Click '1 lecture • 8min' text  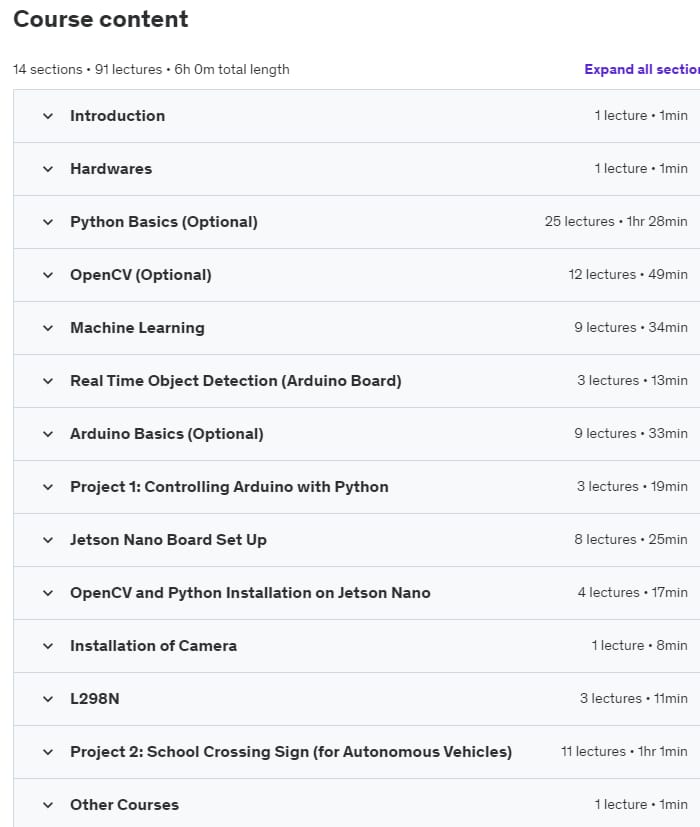pyautogui.click(x=639, y=646)
